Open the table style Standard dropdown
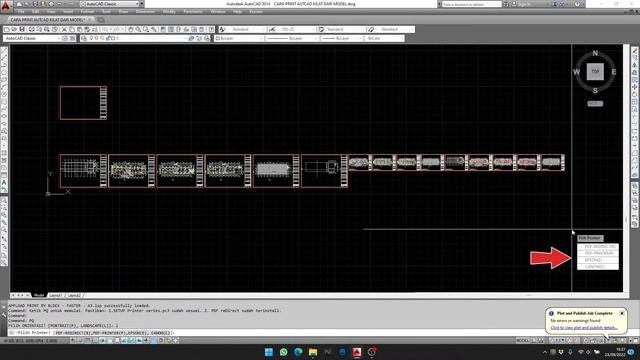640x360 pixels. [x=344, y=29]
